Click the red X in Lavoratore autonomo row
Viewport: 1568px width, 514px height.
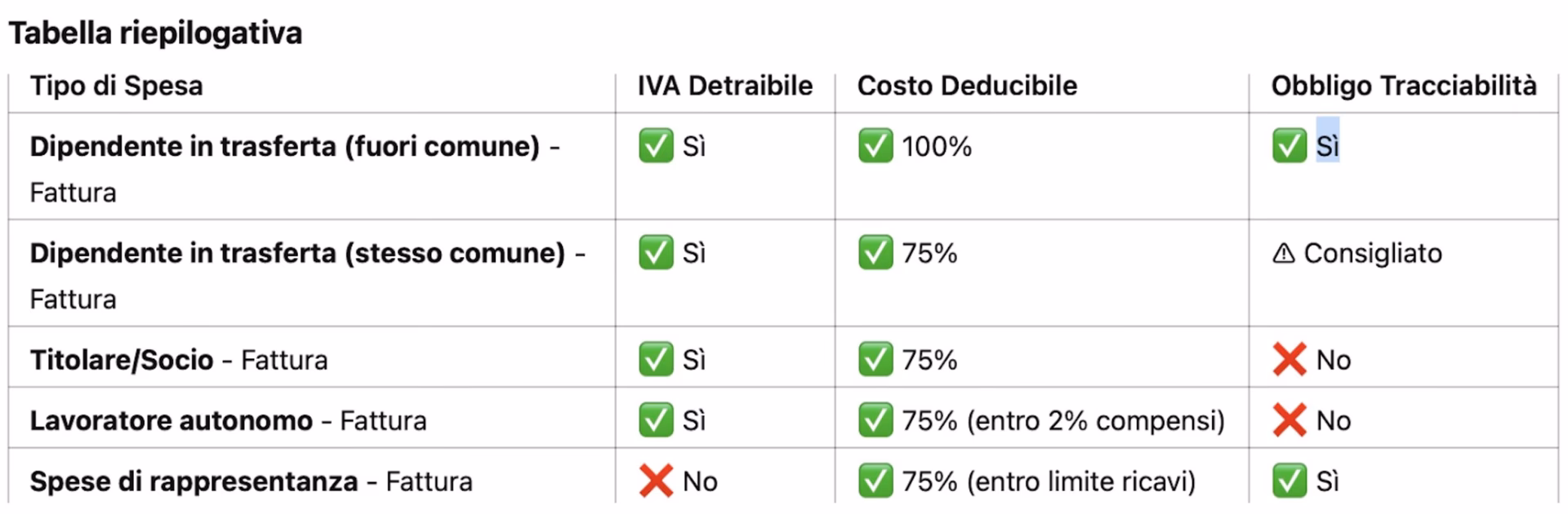pyautogui.click(x=1290, y=421)
